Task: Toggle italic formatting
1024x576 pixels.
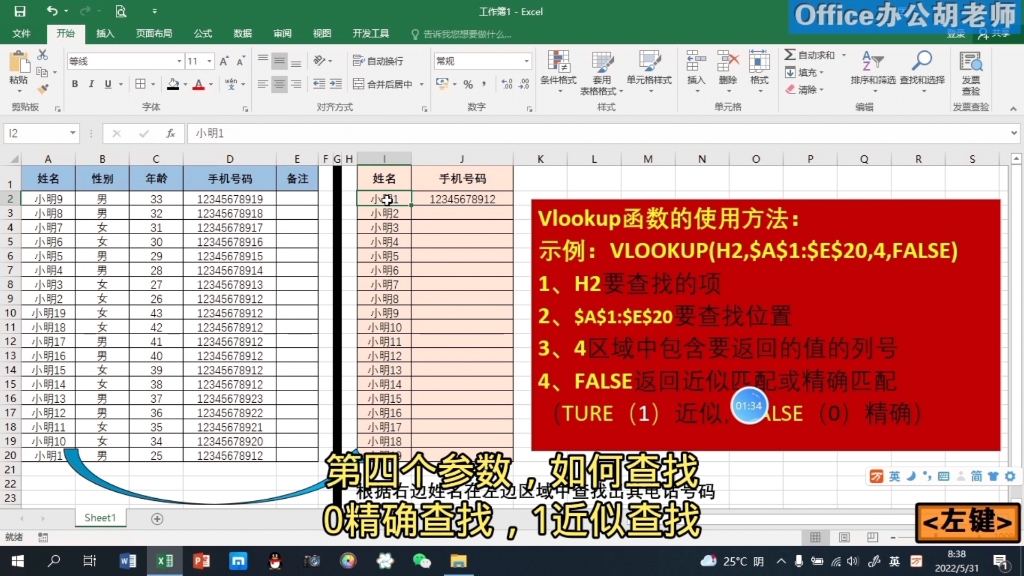Action: pos(90,83)
